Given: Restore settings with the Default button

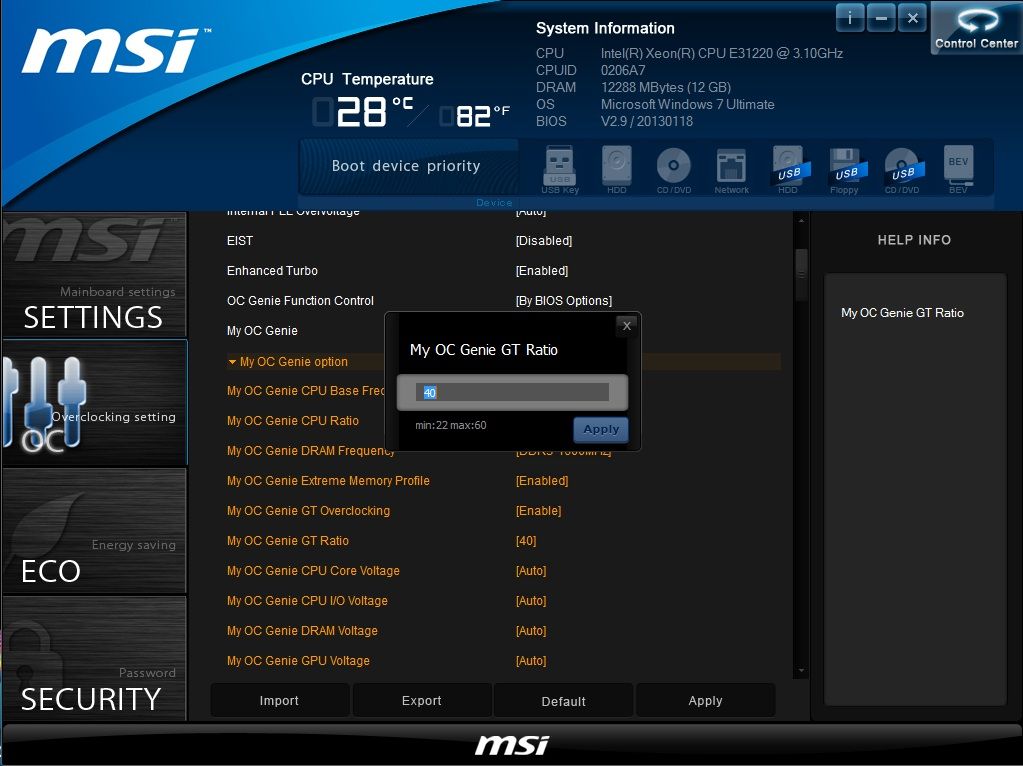Looking at the screenshot, I should pos(564,700).
